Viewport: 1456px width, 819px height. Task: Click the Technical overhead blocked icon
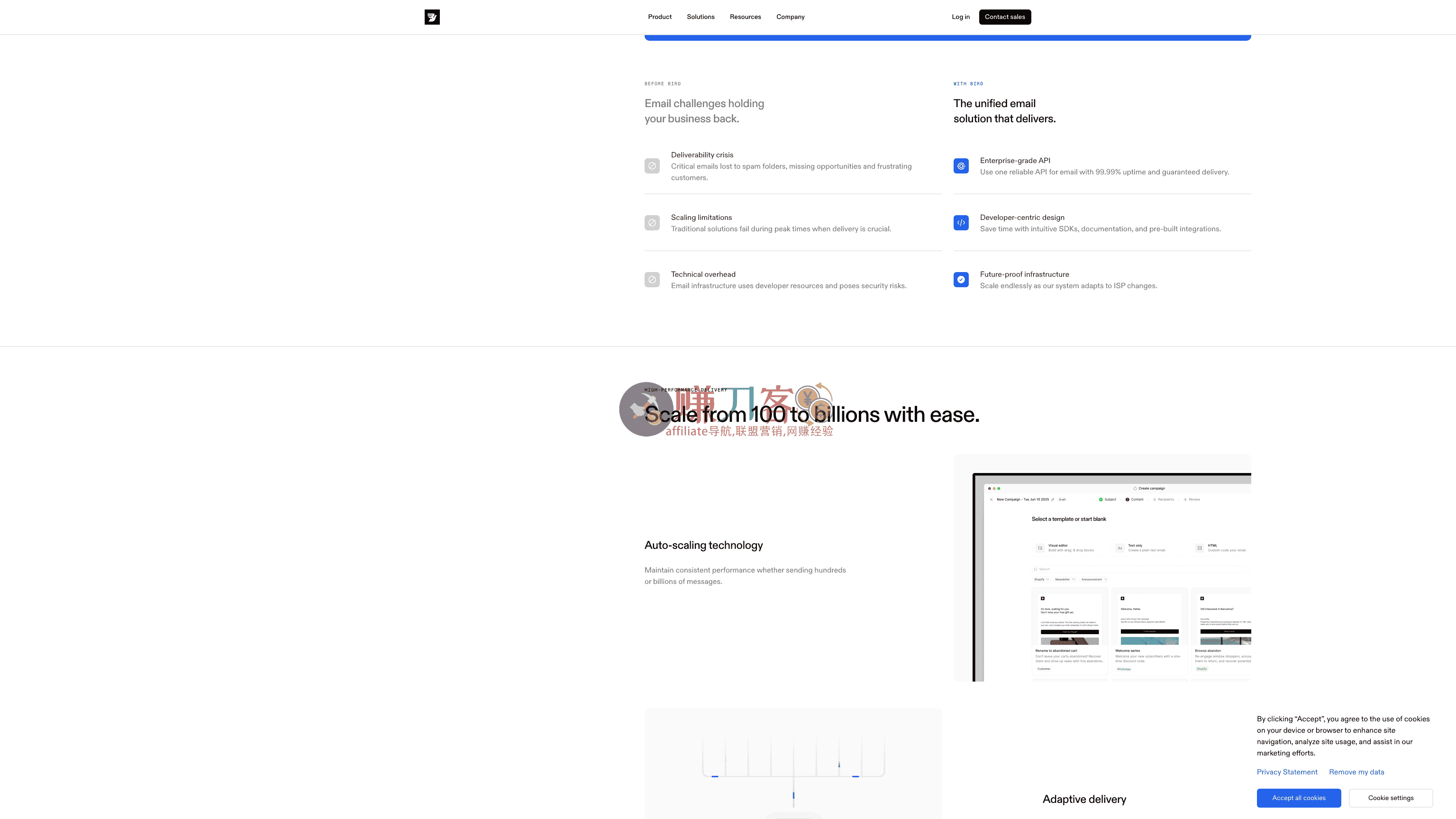(652, 280)
